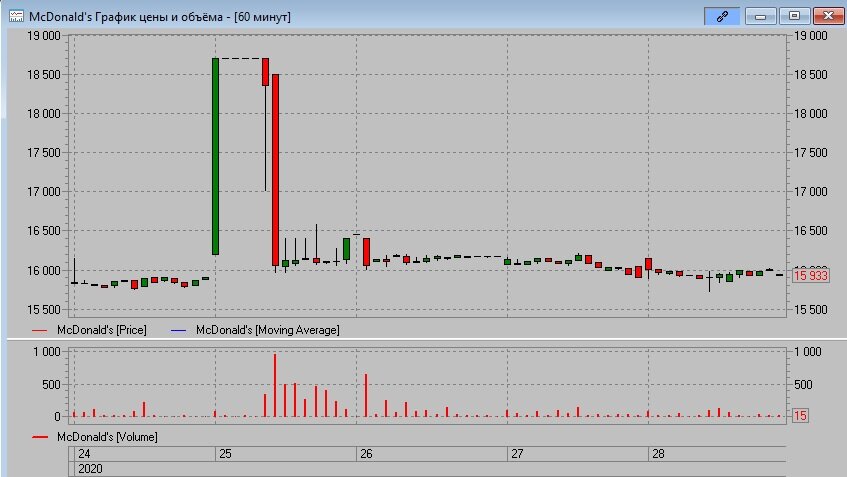Viewport: 847px width, 477px height.
Task: Click the 2020 year label on axis
Action: click(x=90, y=468)
